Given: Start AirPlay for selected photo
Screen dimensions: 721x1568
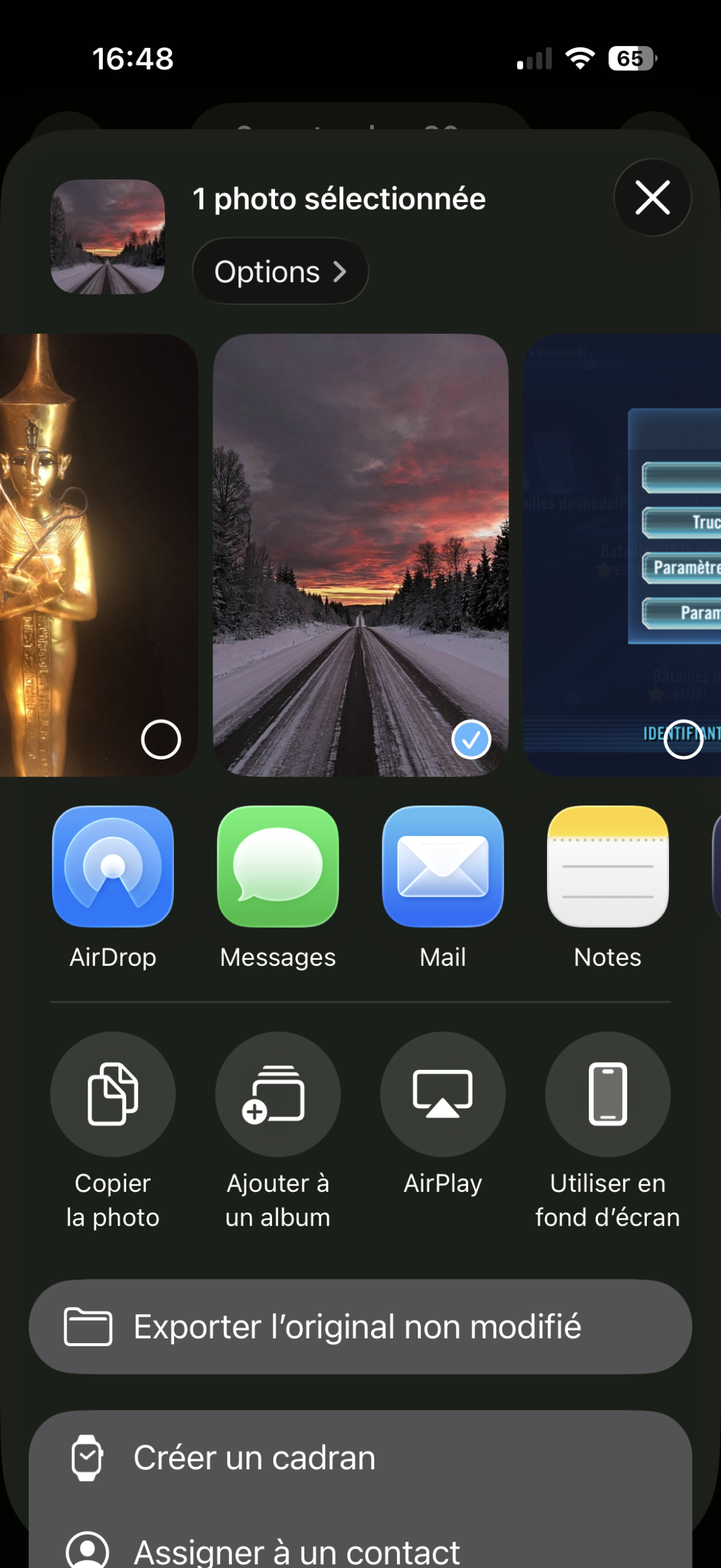Looking at the screenshot, I should tap(442, 1094).
